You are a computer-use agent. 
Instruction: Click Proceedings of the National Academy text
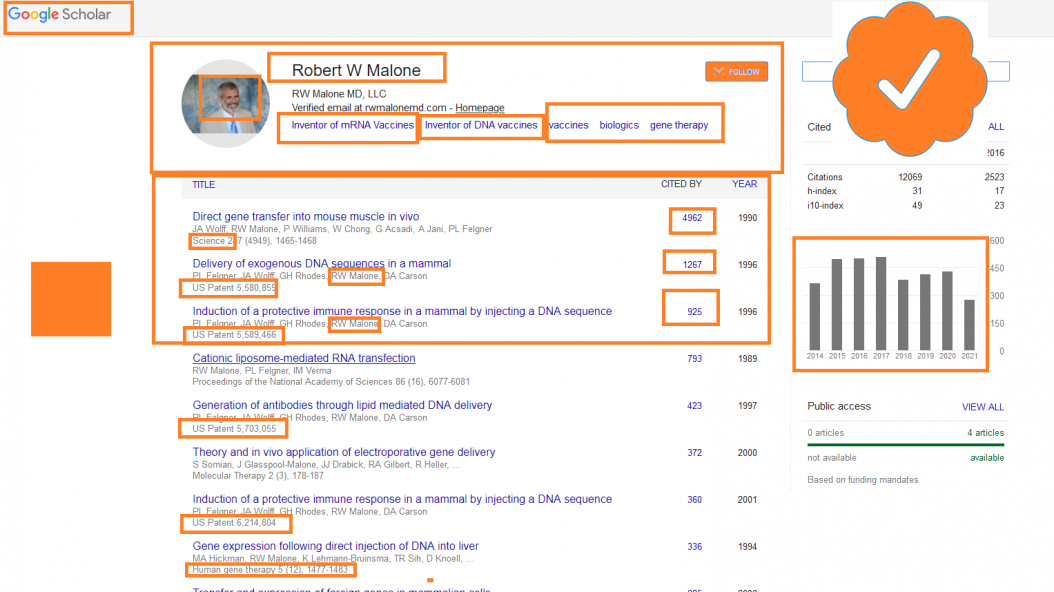coord(331,381)
